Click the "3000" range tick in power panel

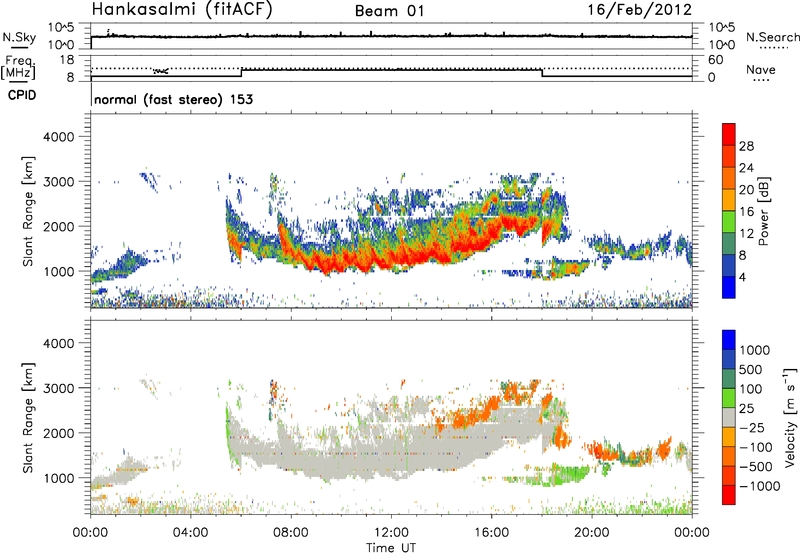pos(58,182)
